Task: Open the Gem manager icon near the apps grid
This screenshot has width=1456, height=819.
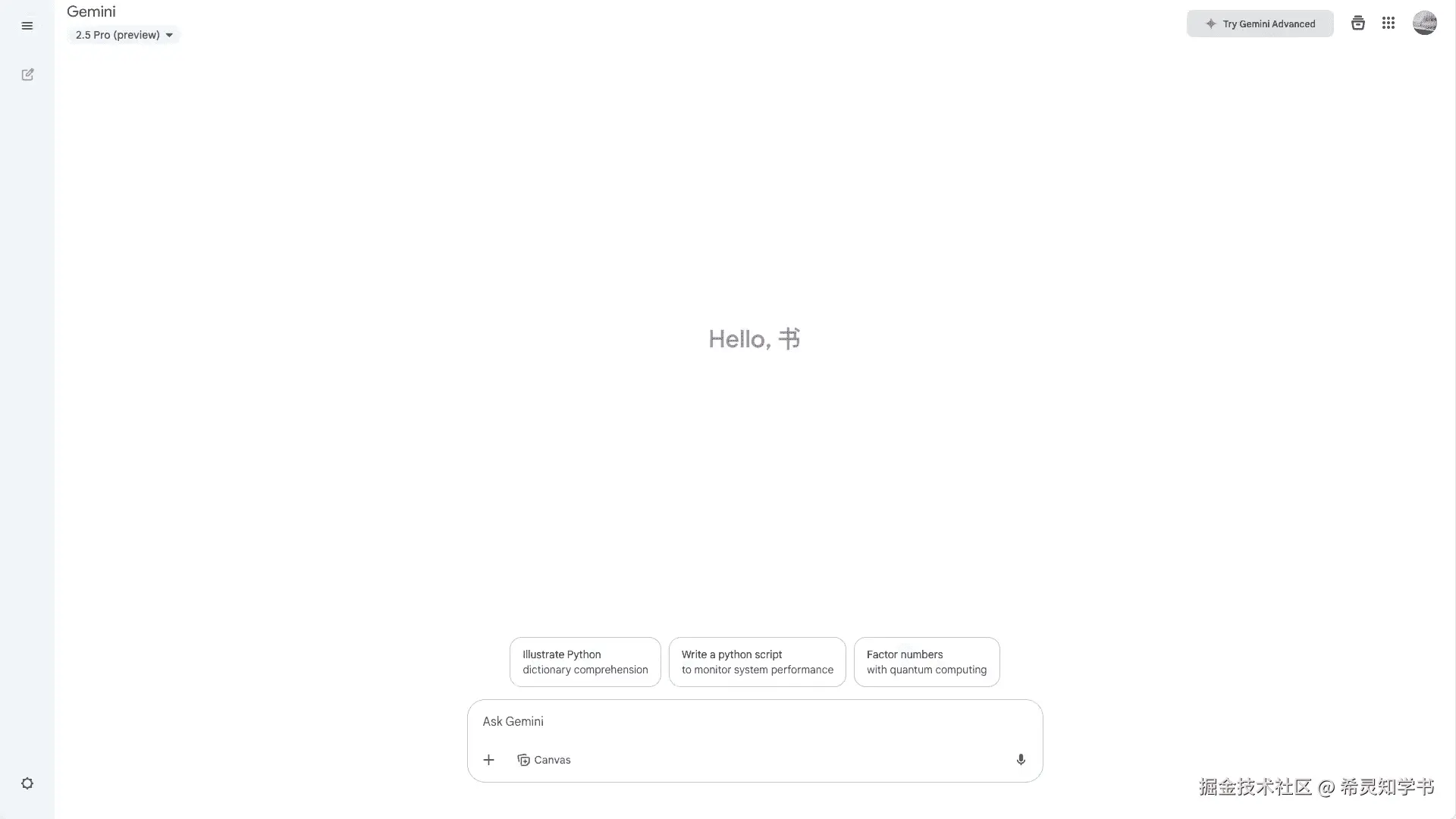Action: click(1357, 24)
